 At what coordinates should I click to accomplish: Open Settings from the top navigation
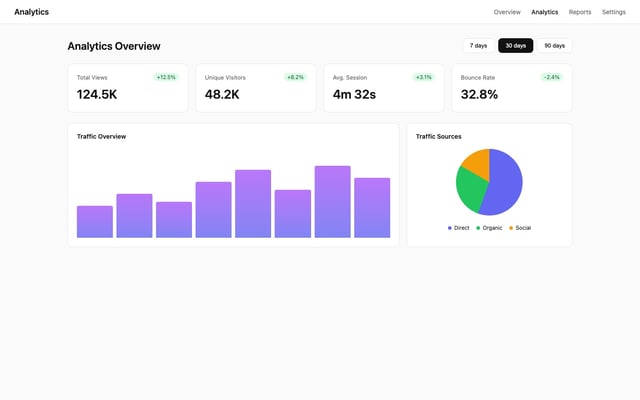(613, 12)
